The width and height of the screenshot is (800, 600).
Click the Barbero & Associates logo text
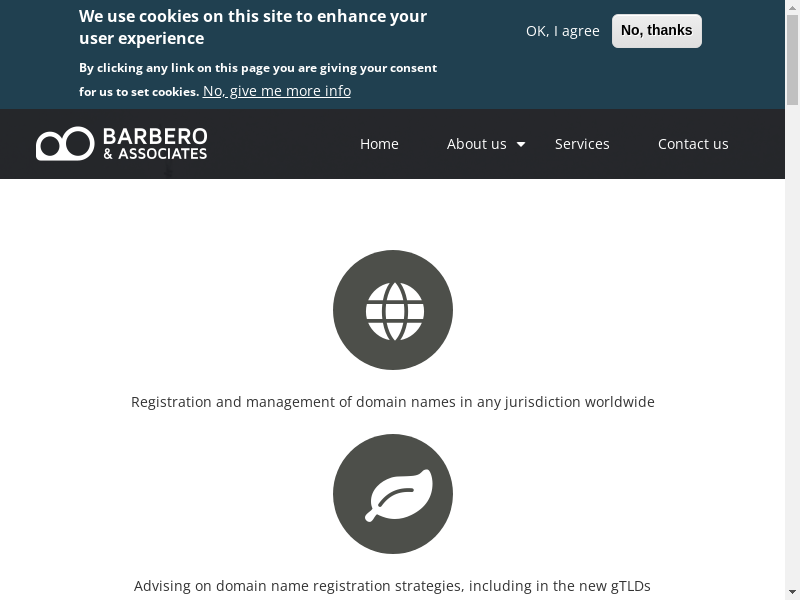(x=155, y=143)
